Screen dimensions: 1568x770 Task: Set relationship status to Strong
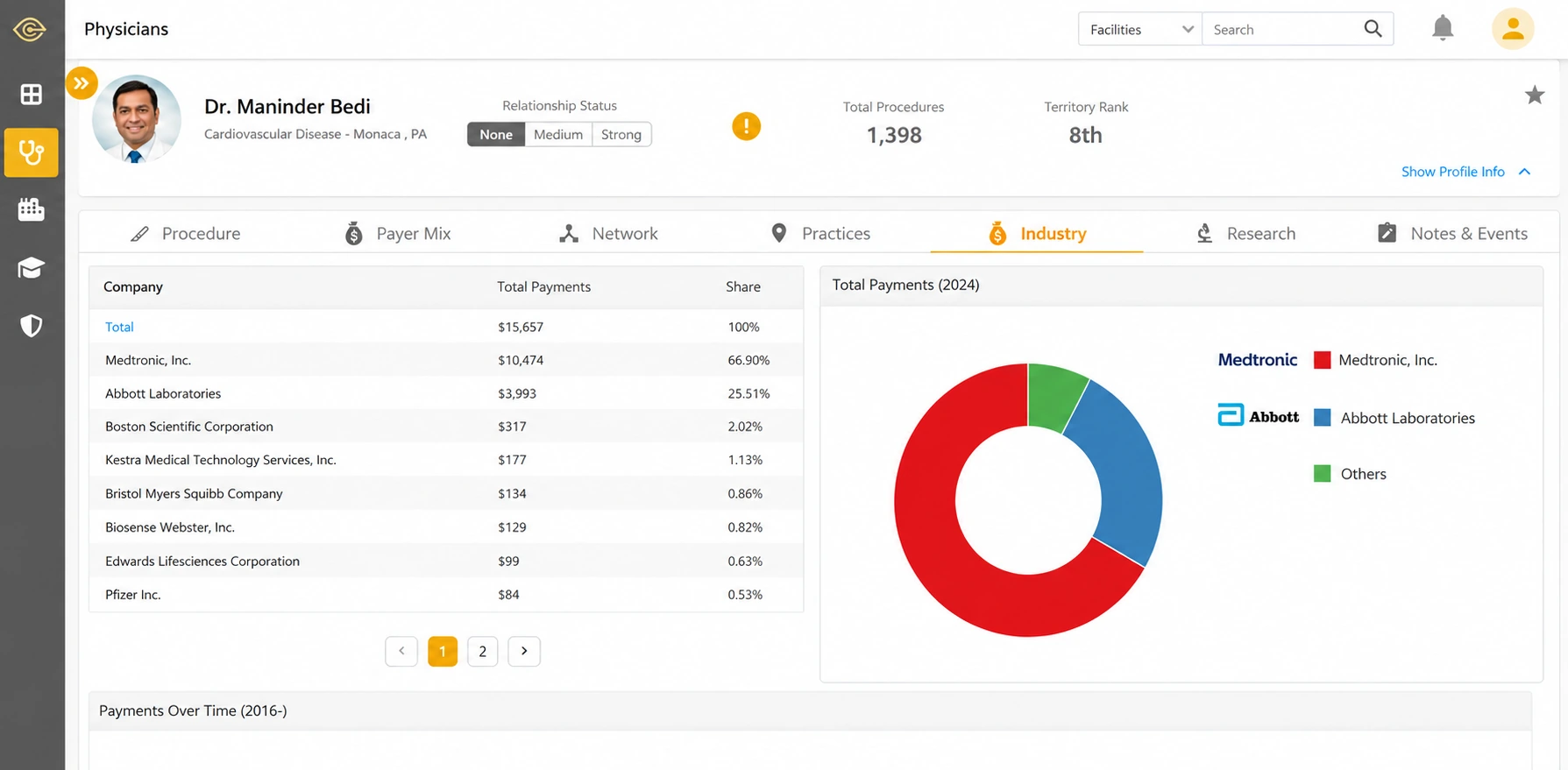pos(621,134)
